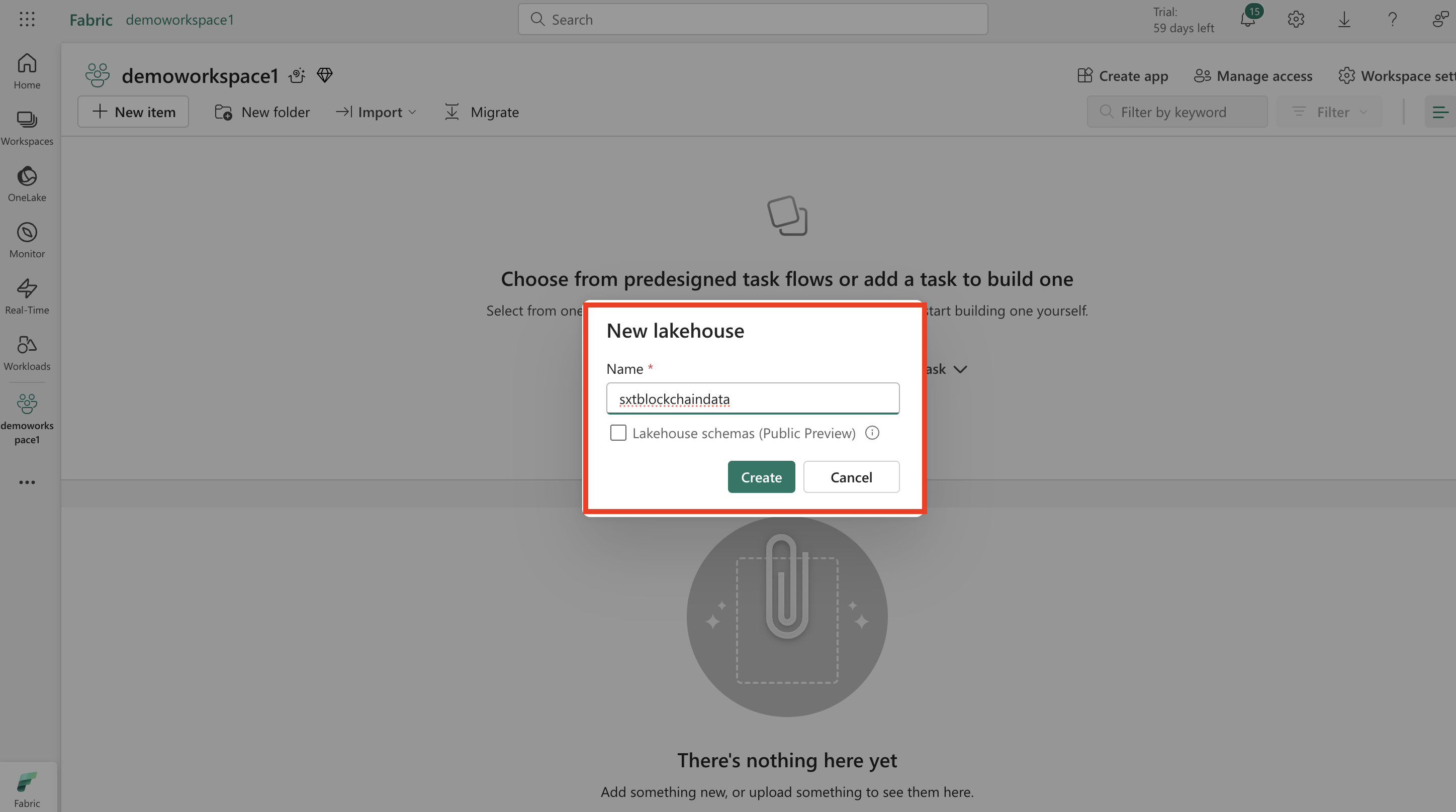Expand the more options ellipsis in the sidebar
This screenshot has height=812, width=1456.
click(x=27, y=482)
